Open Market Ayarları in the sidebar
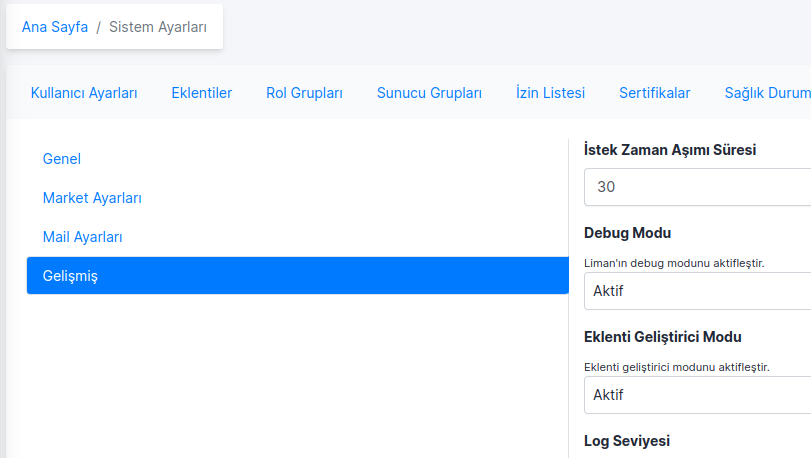This screenshot has height=458, width=811. 92,198
